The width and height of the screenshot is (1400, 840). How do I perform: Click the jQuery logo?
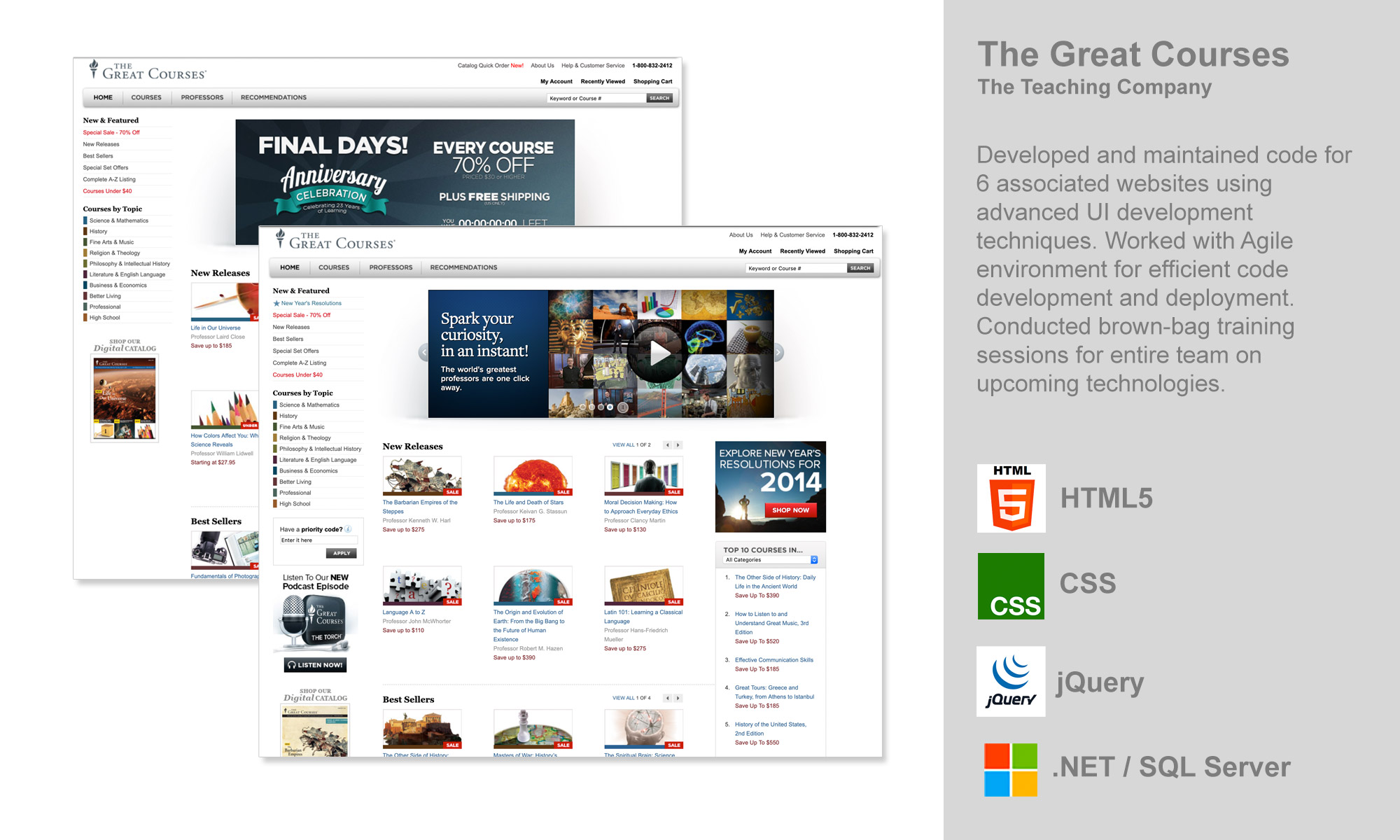1011,681
